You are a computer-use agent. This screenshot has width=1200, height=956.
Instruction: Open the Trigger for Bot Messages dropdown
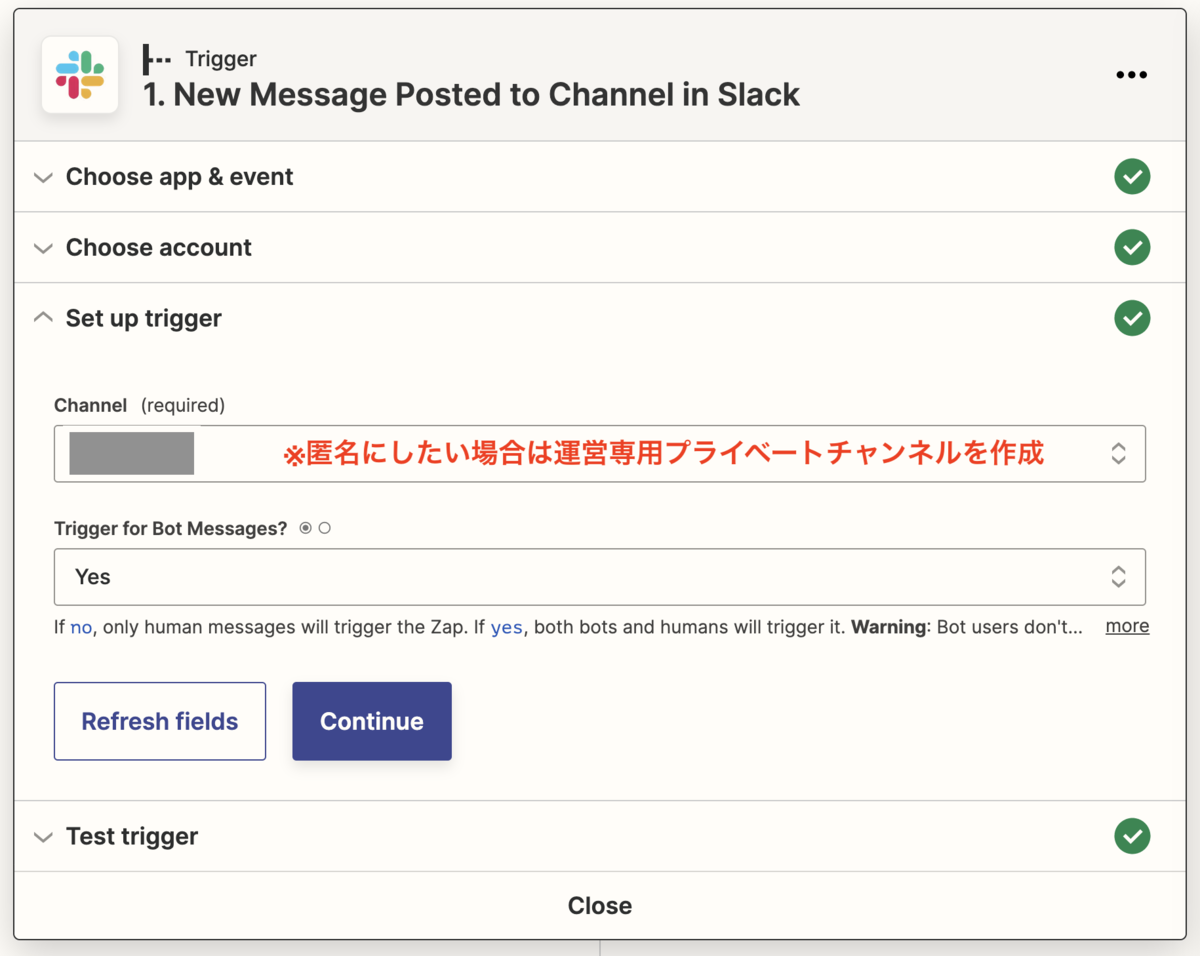tap(600, 576)
